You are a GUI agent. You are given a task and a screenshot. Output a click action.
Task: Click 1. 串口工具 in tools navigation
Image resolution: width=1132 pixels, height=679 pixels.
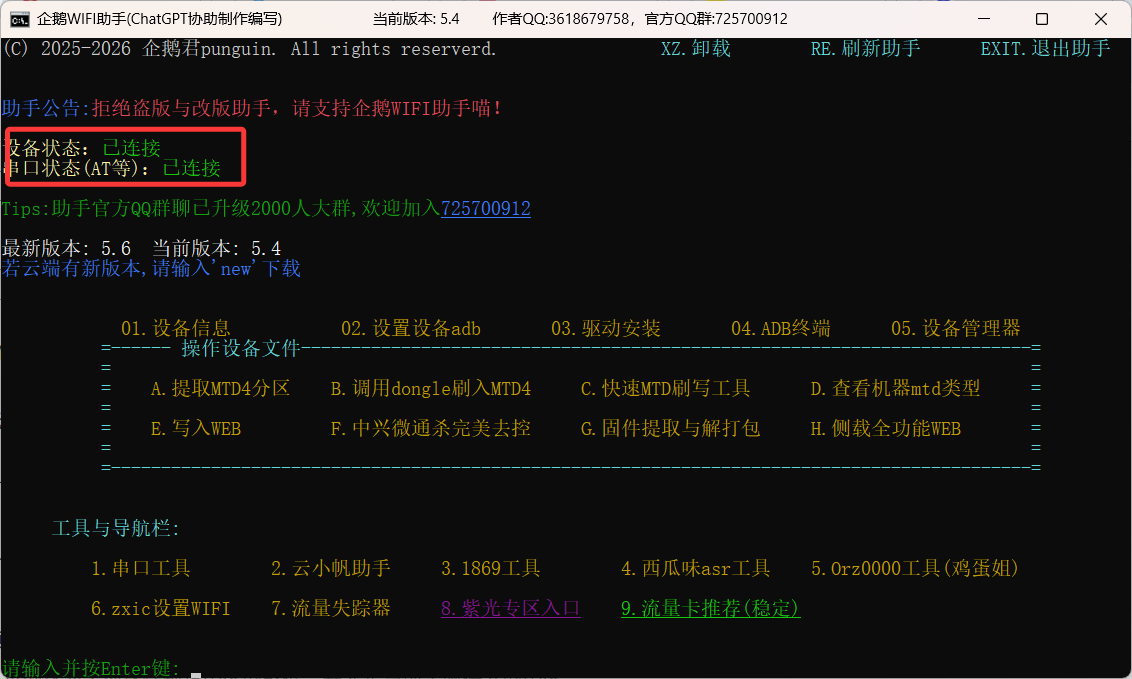tap(140, 568)
